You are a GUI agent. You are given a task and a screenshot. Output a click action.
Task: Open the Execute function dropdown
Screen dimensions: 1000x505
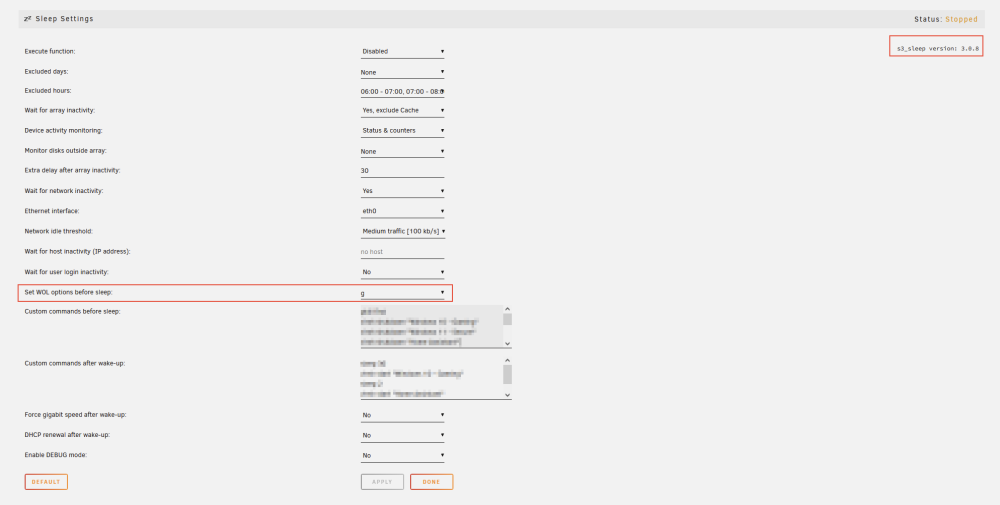coord(402,51)
